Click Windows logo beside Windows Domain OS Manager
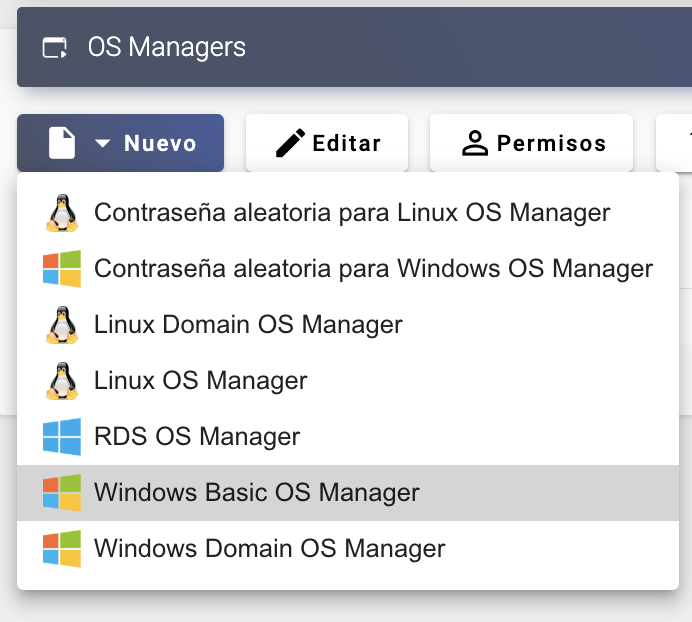The height and width of the screenshot is (622, 692). (x=62, y=549)
